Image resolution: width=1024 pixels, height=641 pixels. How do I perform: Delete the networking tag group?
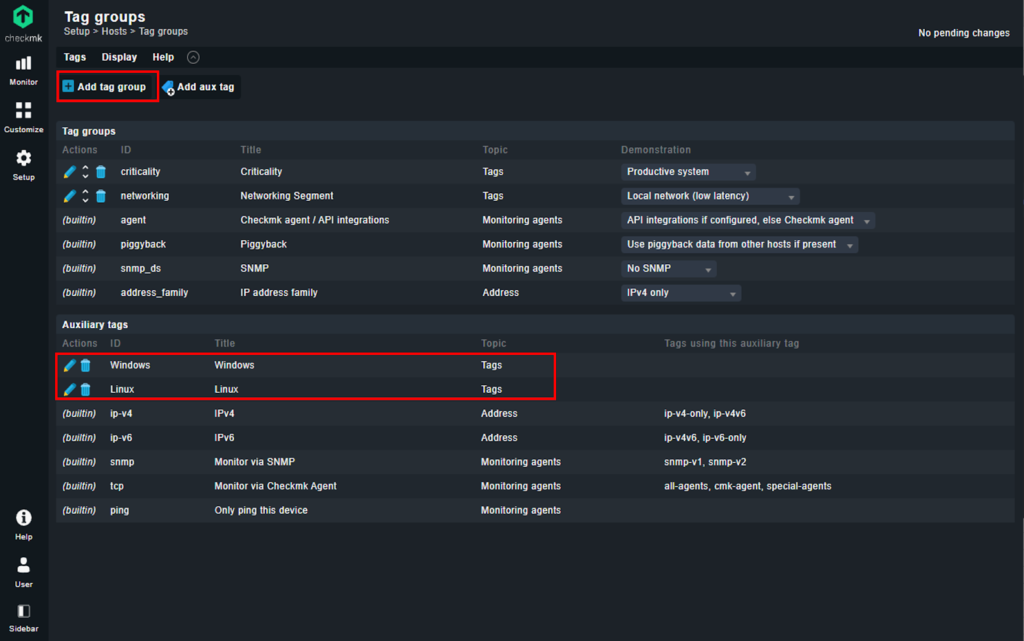[x=101, y=196]
